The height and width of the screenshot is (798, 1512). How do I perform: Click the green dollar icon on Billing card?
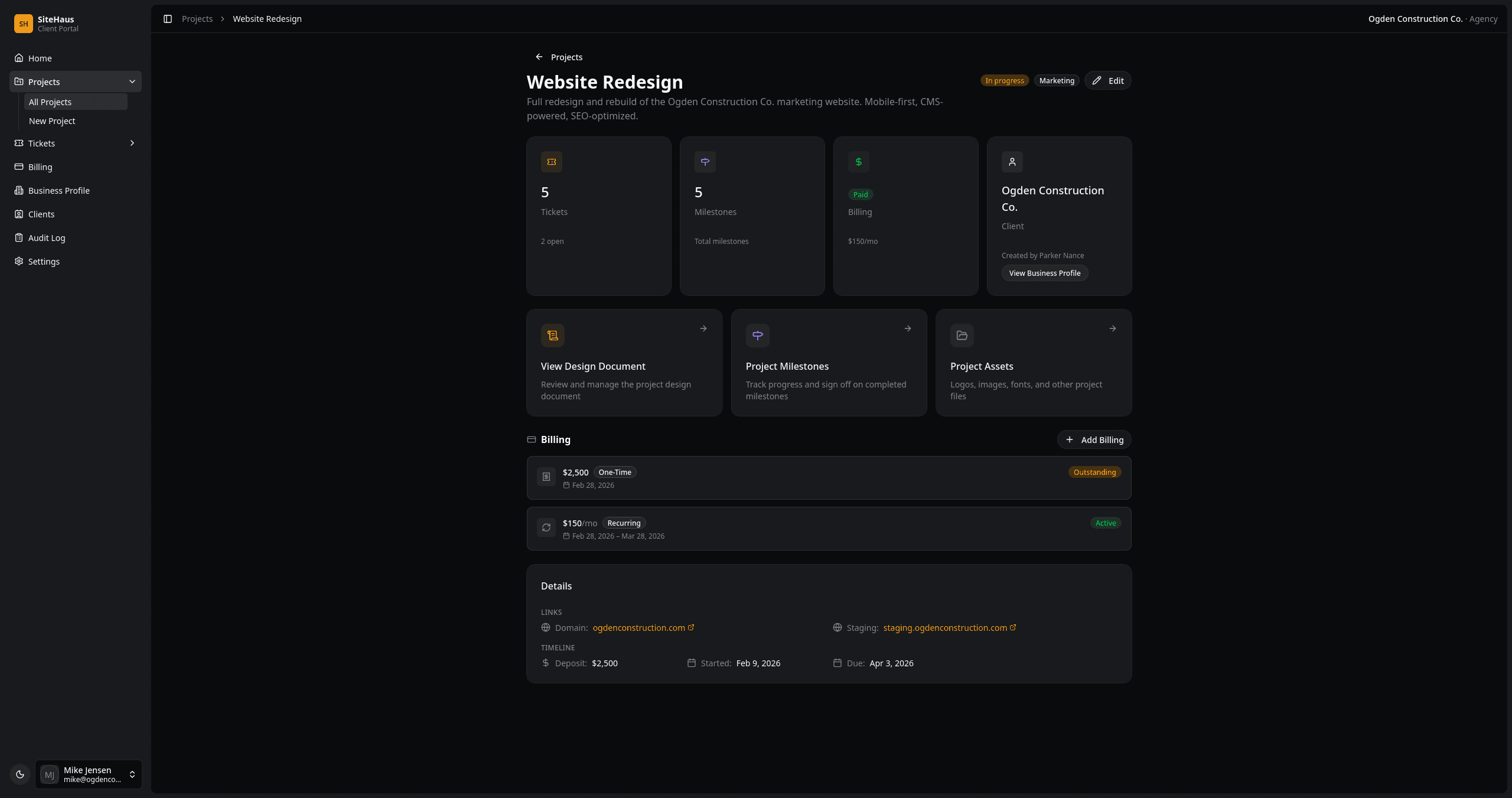[858, 161]
